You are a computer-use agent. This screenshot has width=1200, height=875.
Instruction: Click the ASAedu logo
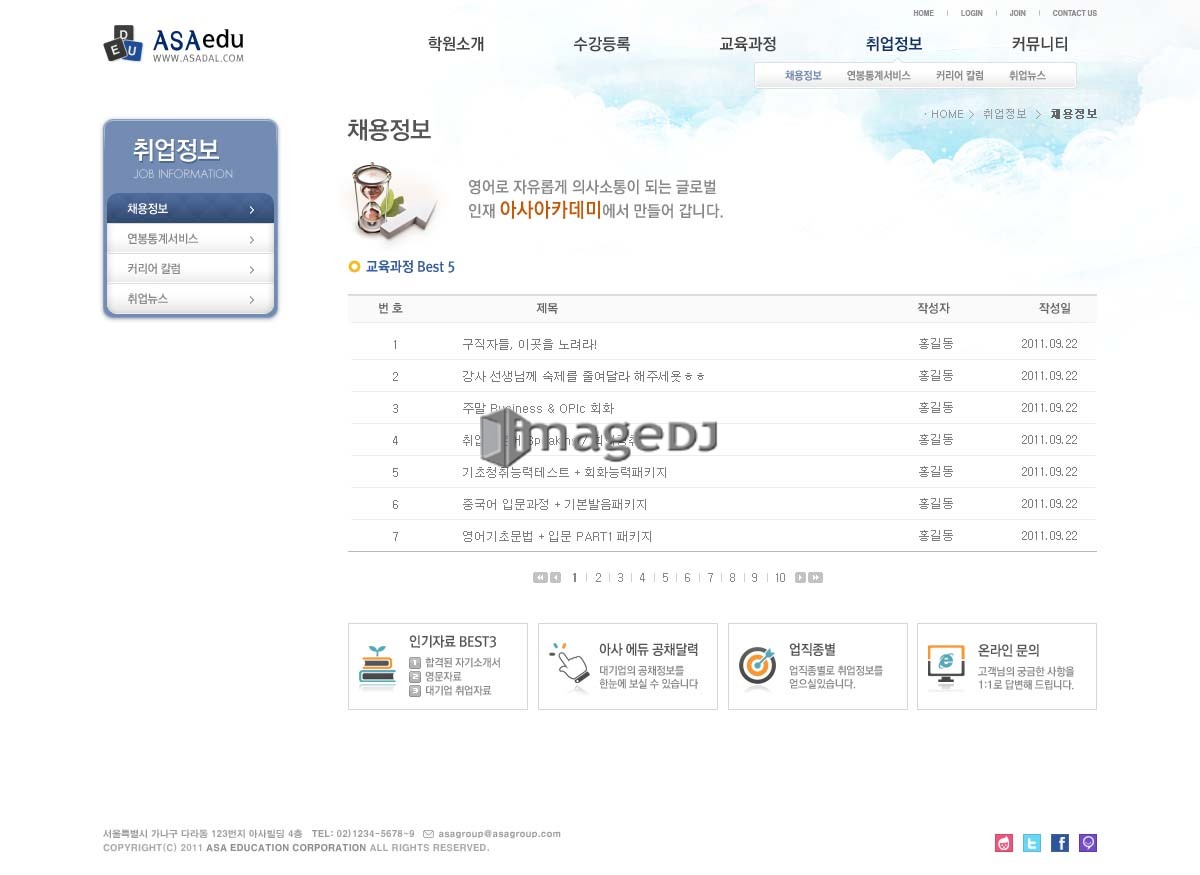(174, 44)
